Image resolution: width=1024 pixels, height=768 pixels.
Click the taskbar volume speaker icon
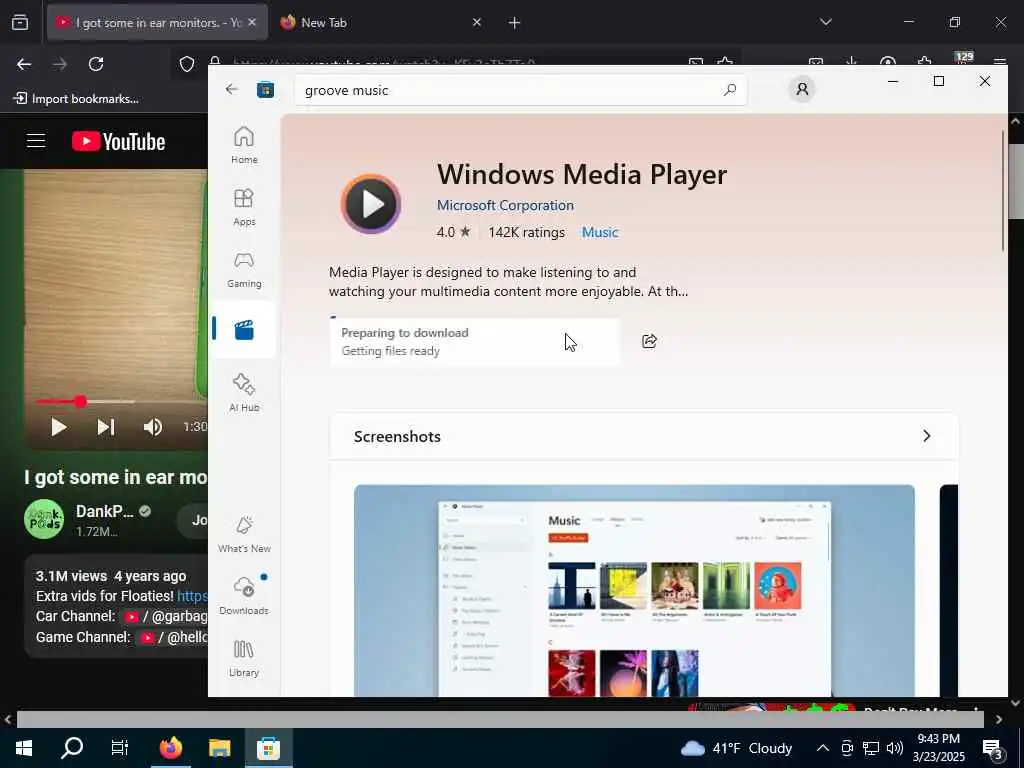coord(895,748)
